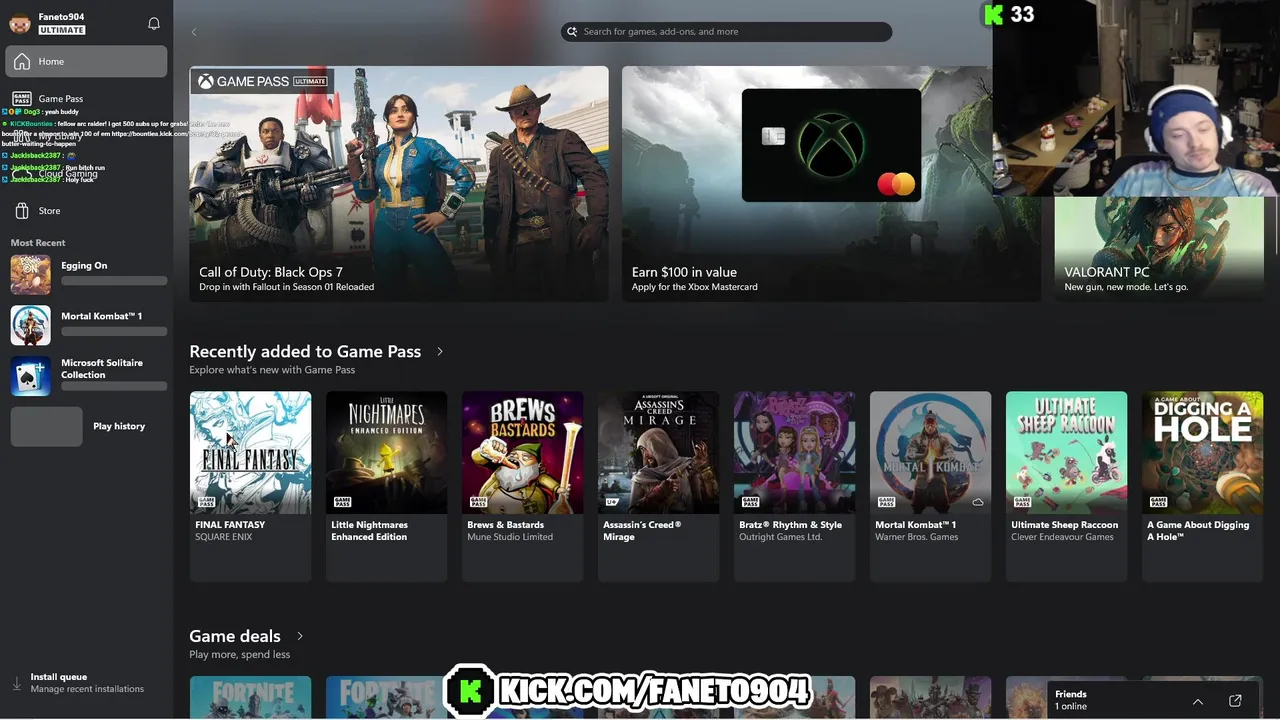Click Mortal Kombat 1 sidebar thumbnail icon

point(30,324)
